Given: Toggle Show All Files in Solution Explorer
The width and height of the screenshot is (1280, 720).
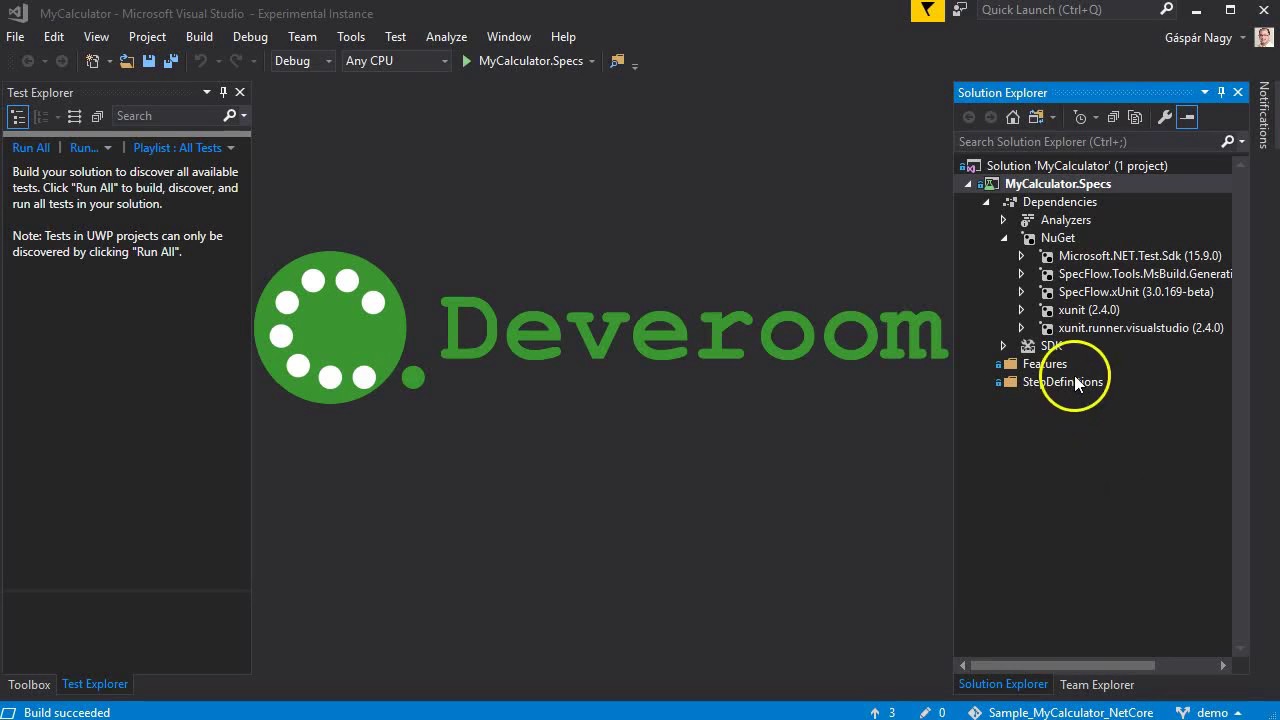Looking at the screenshot, I should point(1135,117).
